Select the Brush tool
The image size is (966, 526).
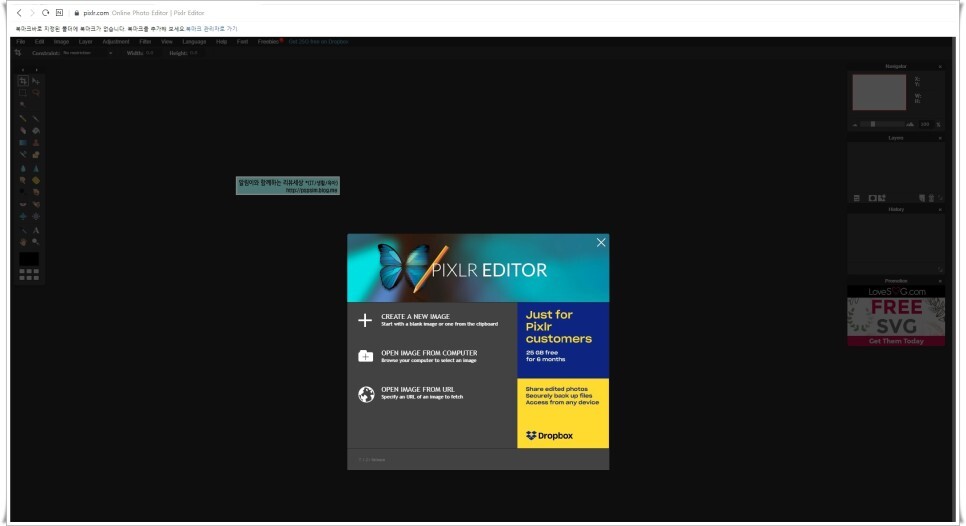[x=36, y=118]
